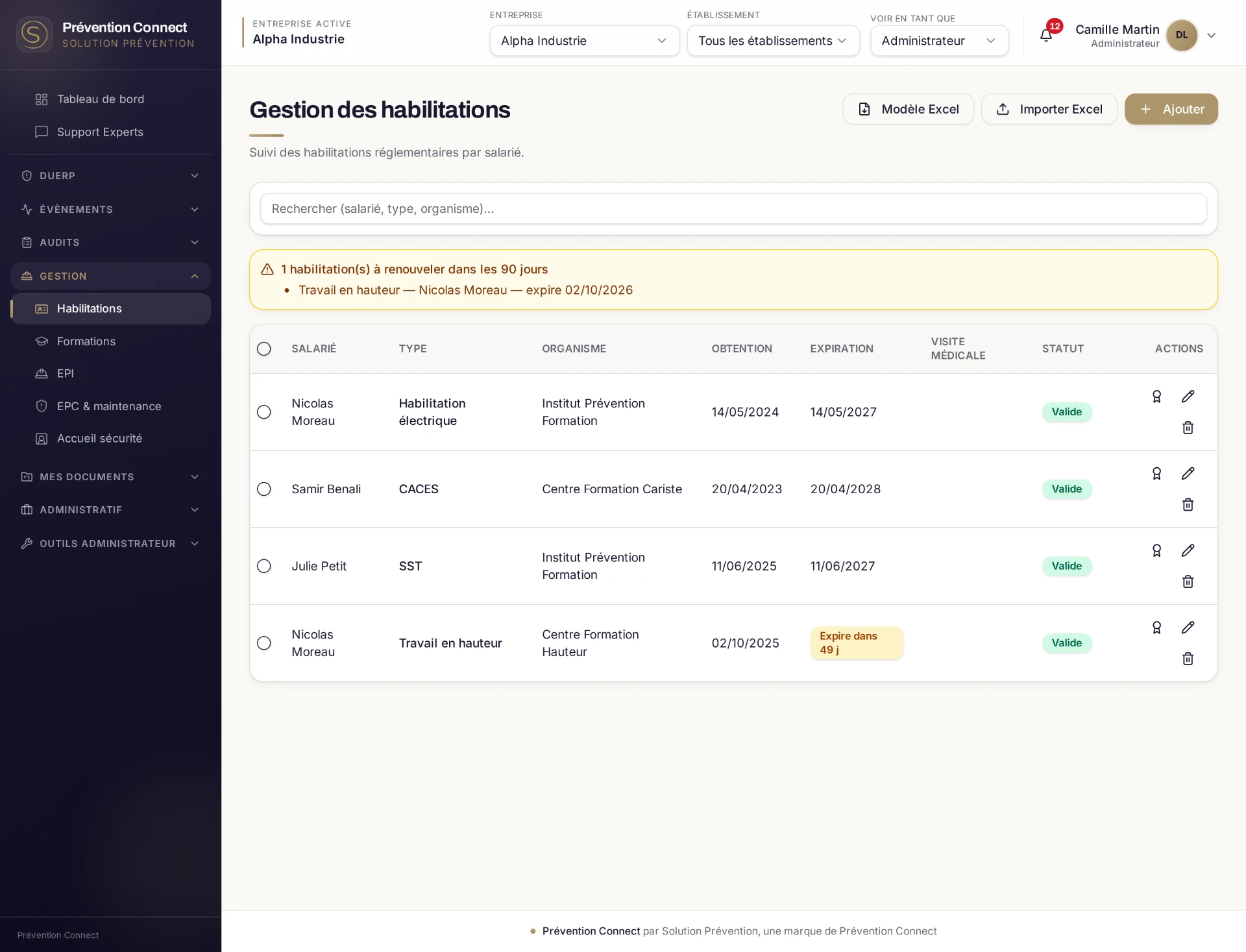Click the EPC & maintenance shield icon
Image resolution: width=1246 pixels, height=952 pixels.
tap(42, 406)
